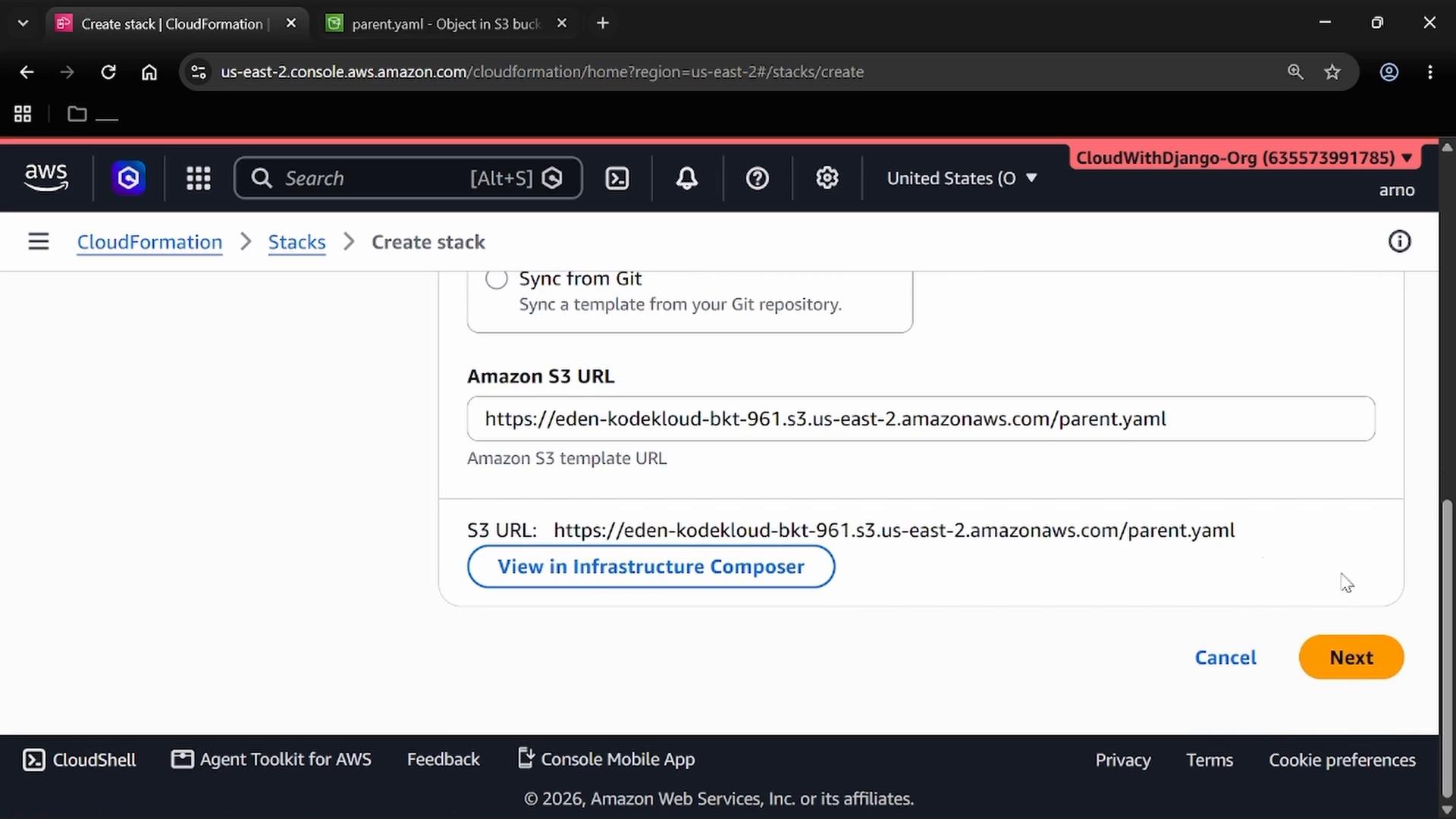The height and width of the screenshot is (819, 1456).
Task: Expand the CloudWithDjango-Org account menu
Action: click(1244, 158)
